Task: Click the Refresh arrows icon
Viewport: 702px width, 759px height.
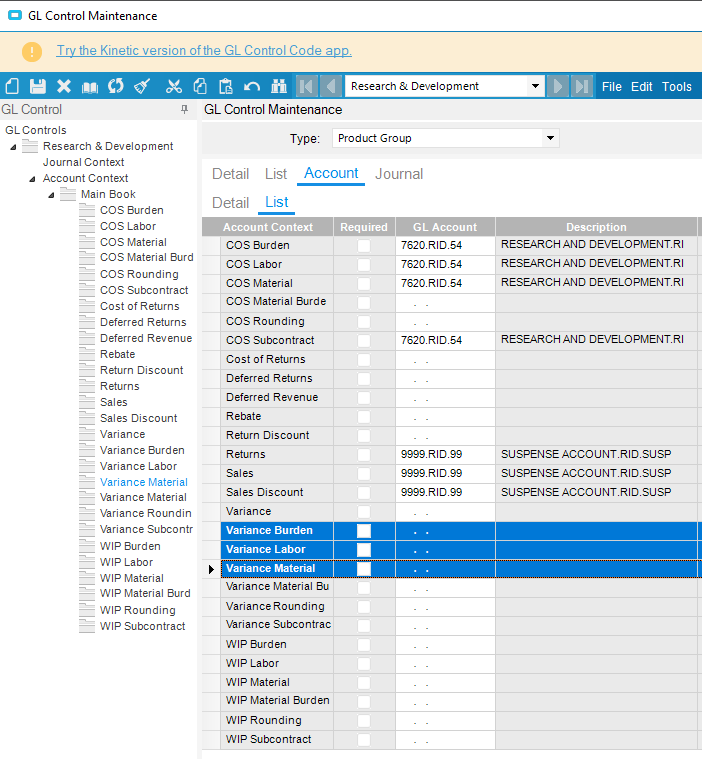Action: click(x=116, y=87)
